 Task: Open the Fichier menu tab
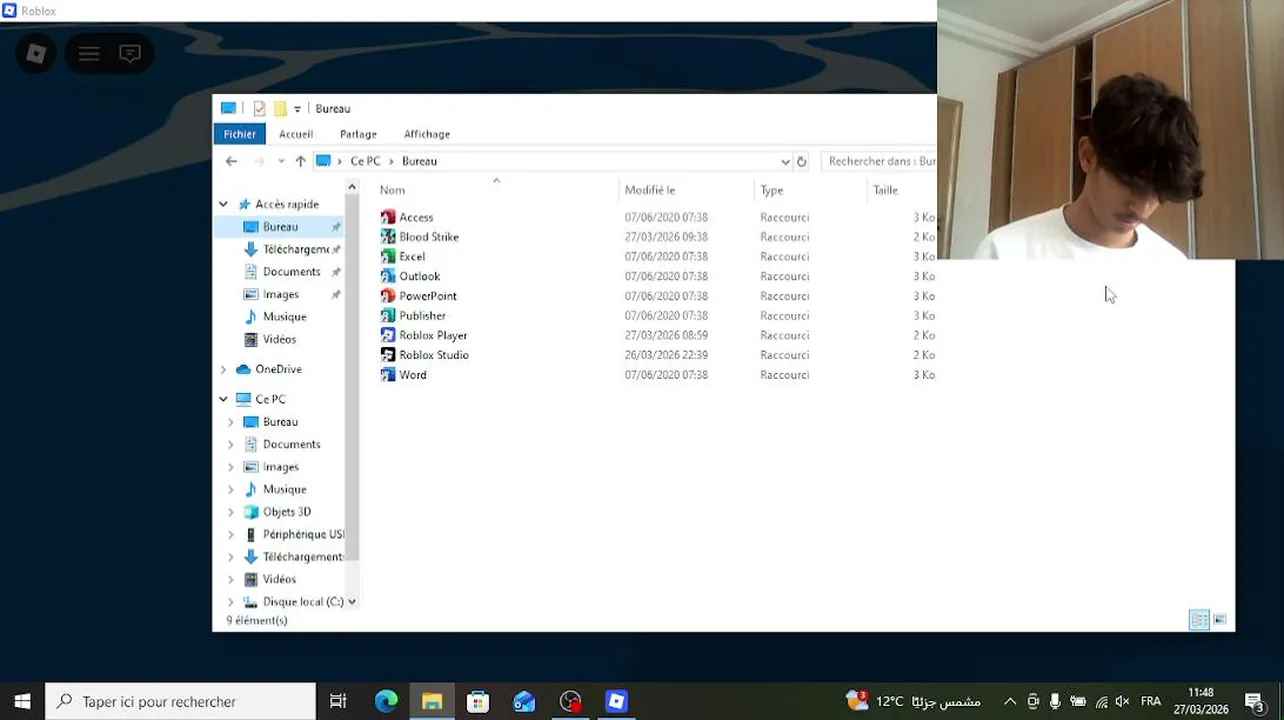(x=239, y=134)
